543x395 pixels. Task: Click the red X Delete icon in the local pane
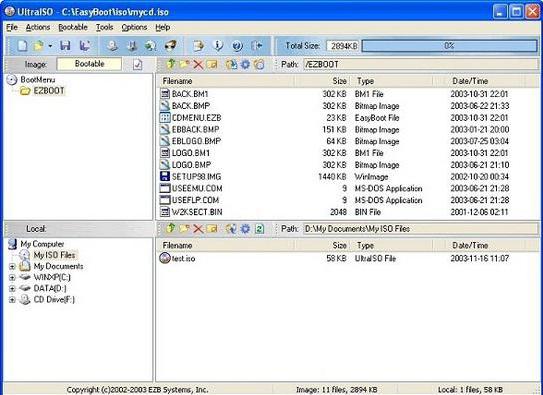pyautogui.click(x=198, y=229)
